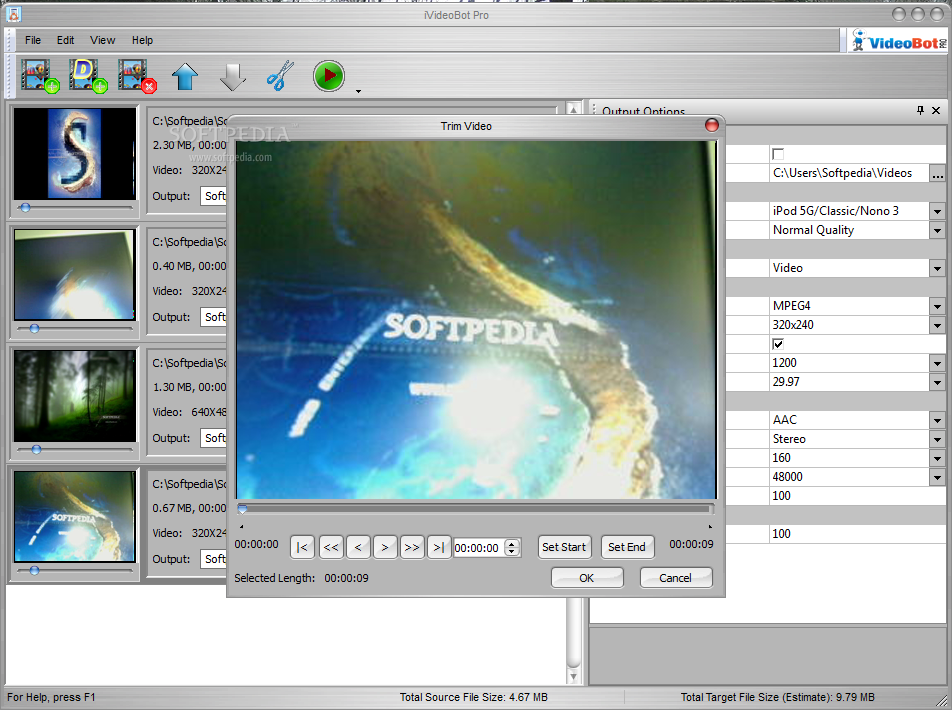The height and width of the screenshot is (710, 952).
Task: Step back one frame with < button
Action: [358, 547]
